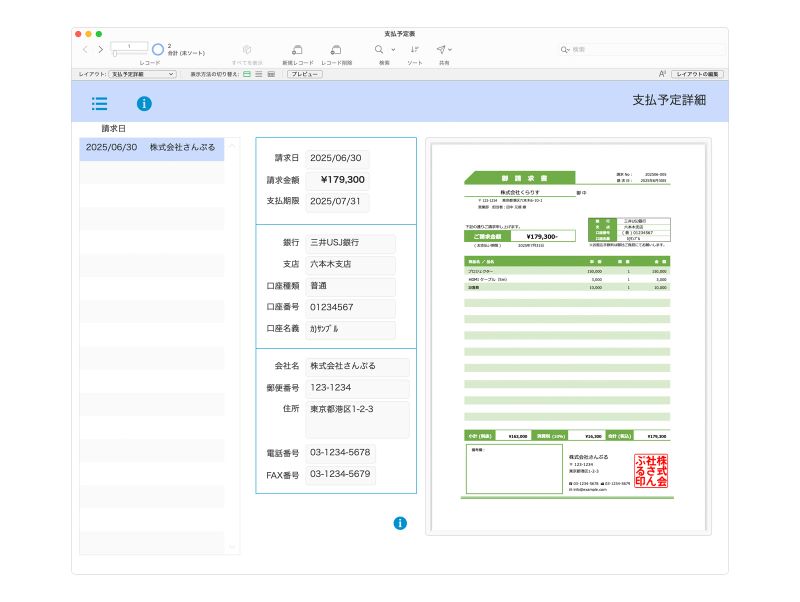The height and width of the screenshot is (602, 800).
Task: Click the invoice preview thumbnail image
Action: tap(568, 335)
